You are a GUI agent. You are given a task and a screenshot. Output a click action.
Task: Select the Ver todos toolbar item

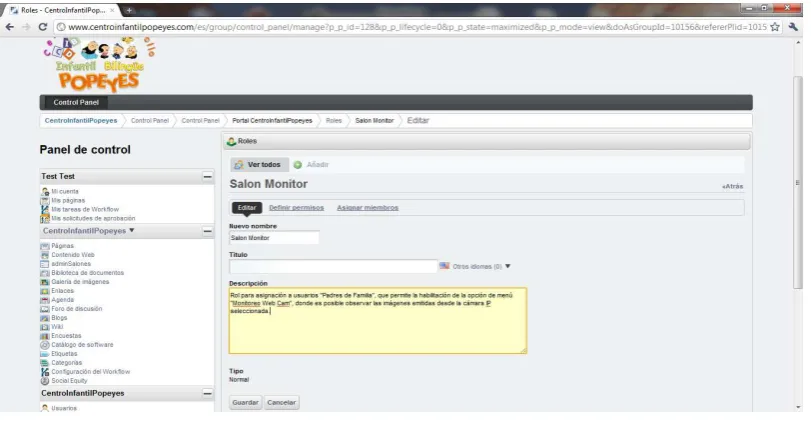click(x=260, y=164)
